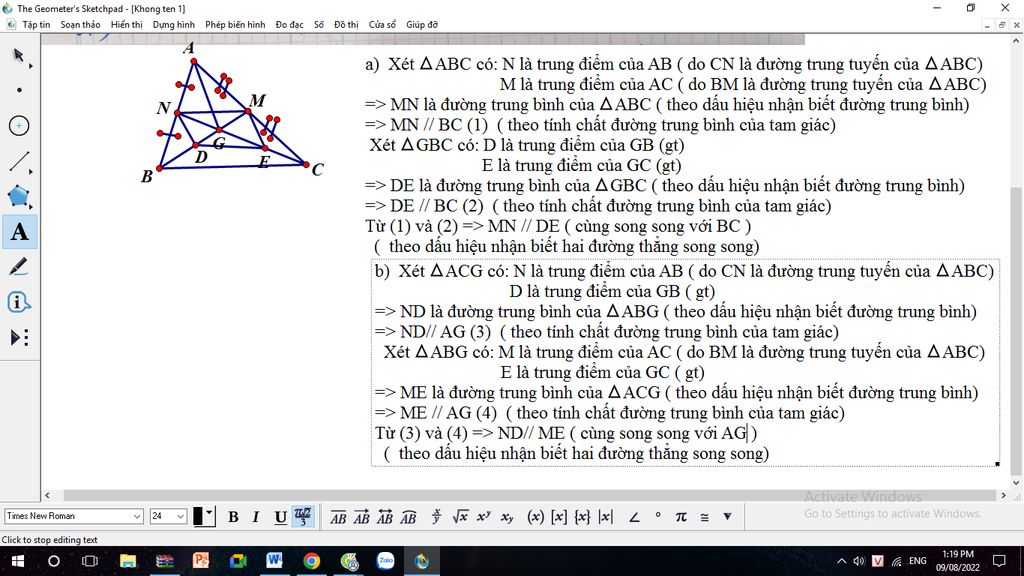
Task: Open Google Chrome from the taskbar
Action: point(311,561)
